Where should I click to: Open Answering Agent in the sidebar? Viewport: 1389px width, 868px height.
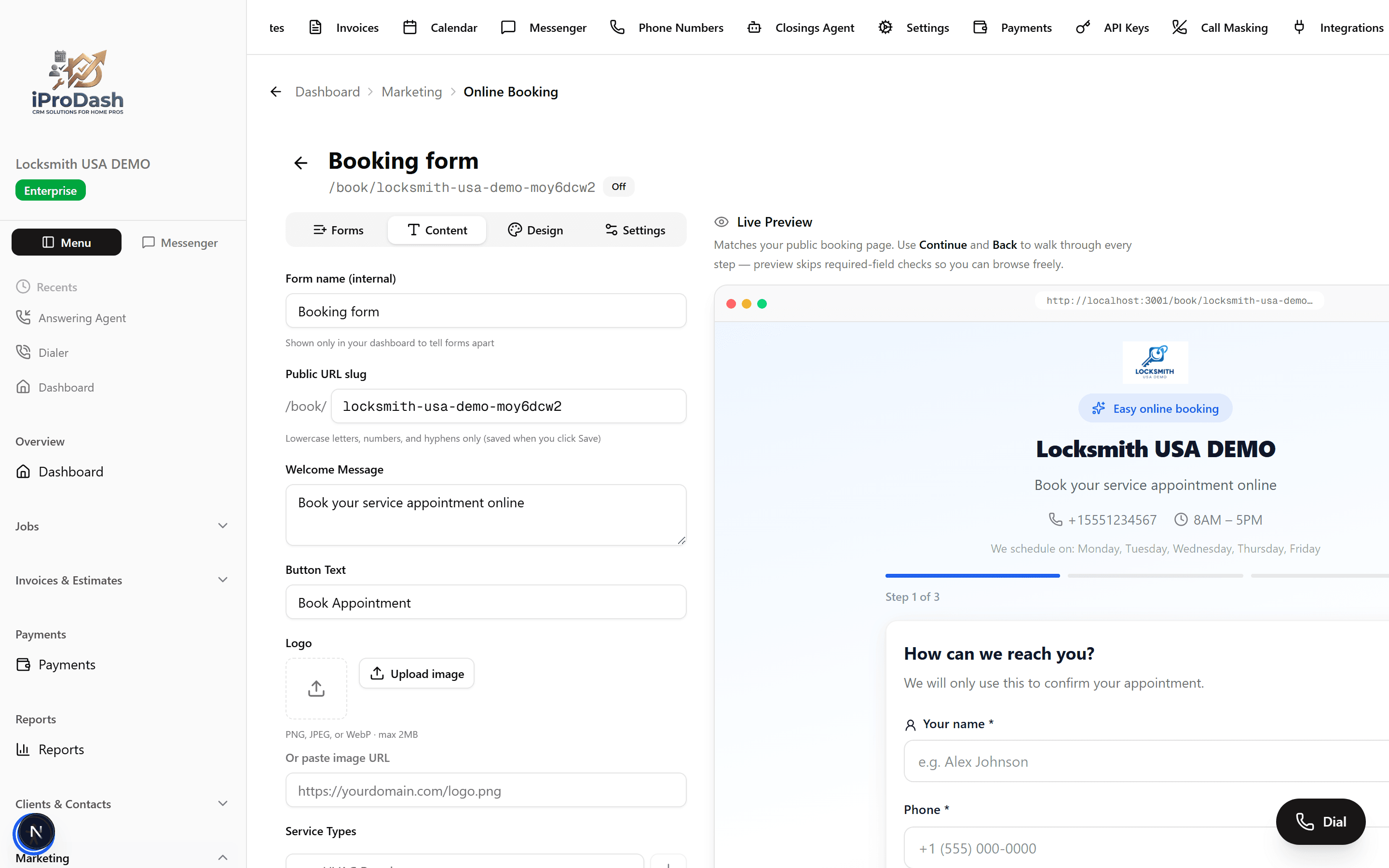(70, 317)
